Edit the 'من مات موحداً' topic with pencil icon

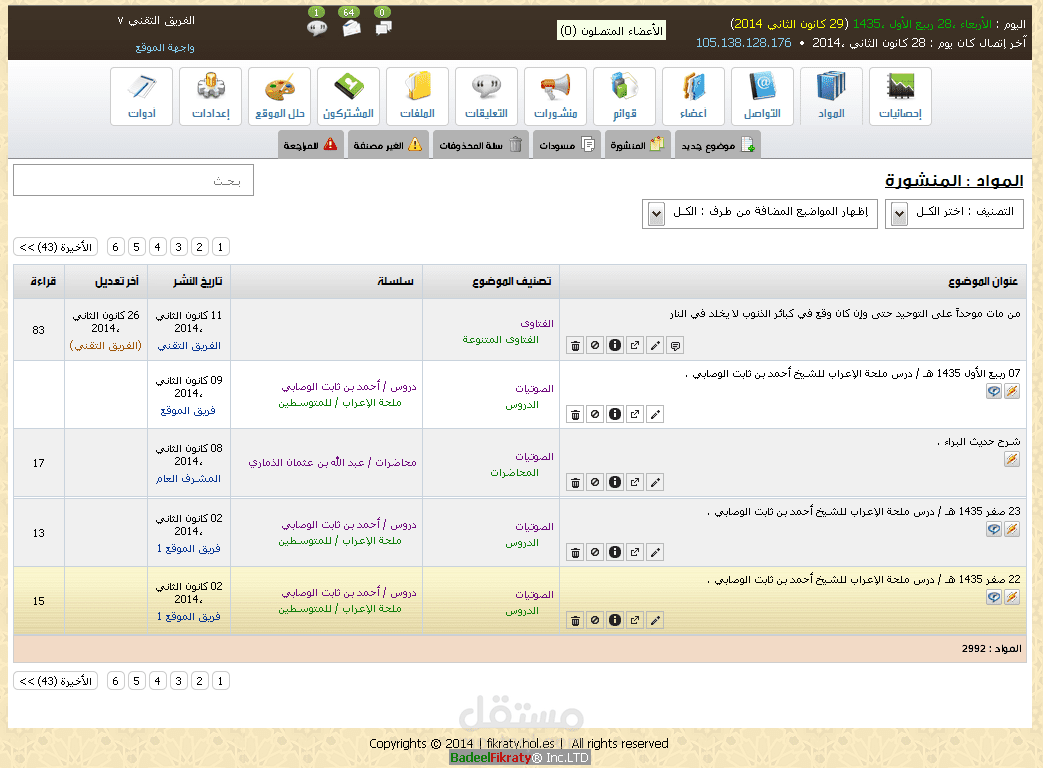[655, 346]
